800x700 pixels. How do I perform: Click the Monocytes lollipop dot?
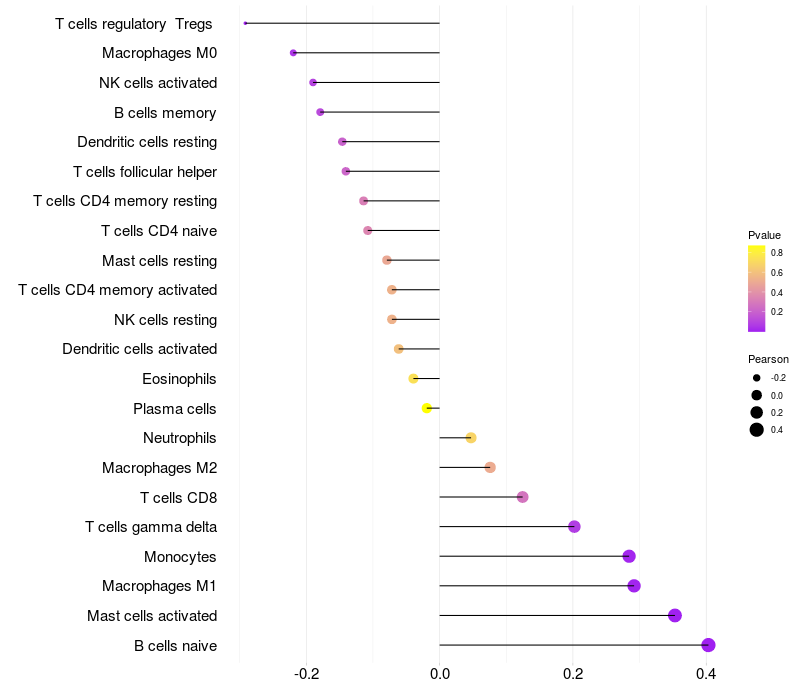[629, 556]
